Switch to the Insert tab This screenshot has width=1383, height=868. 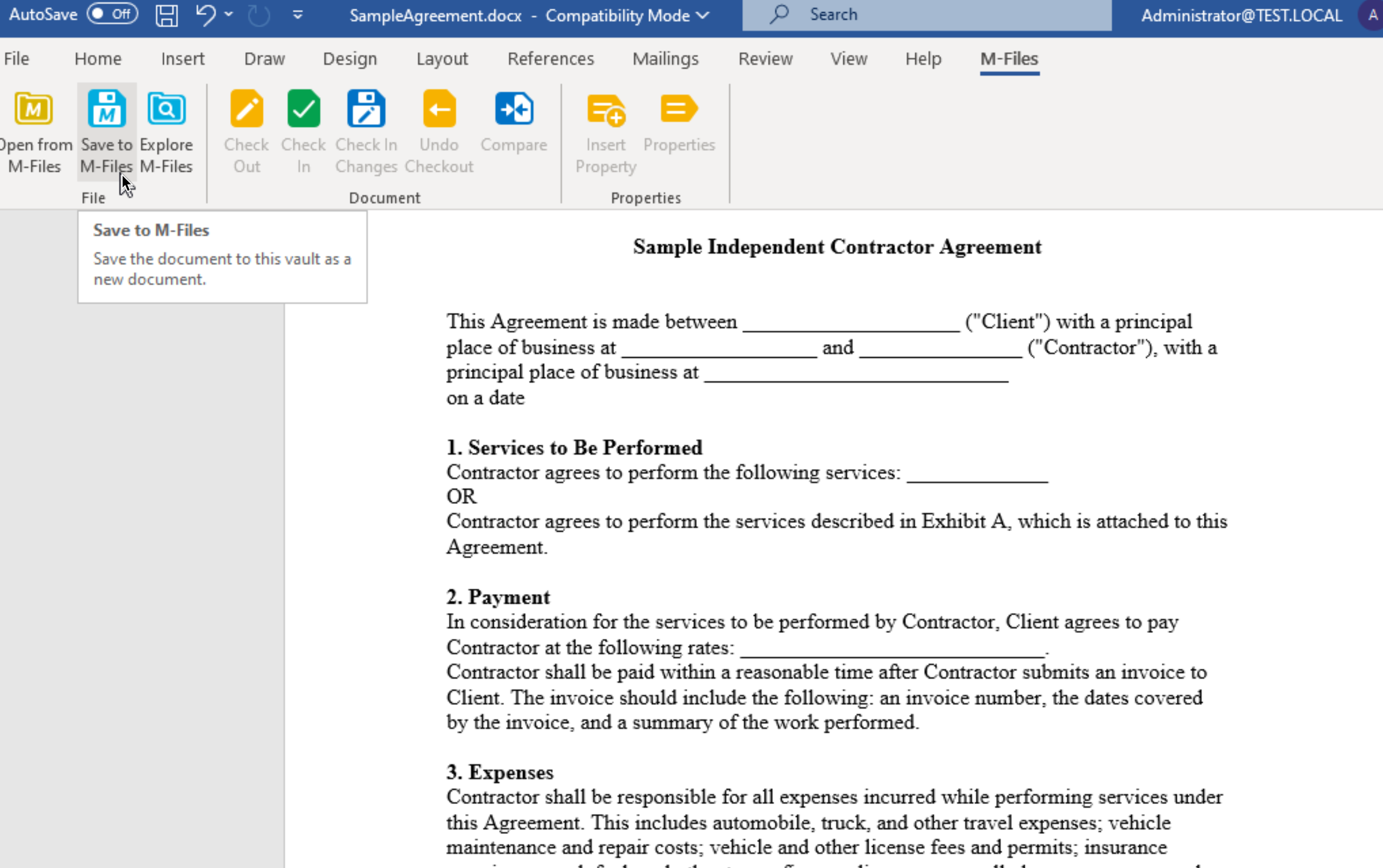point(182,59)
